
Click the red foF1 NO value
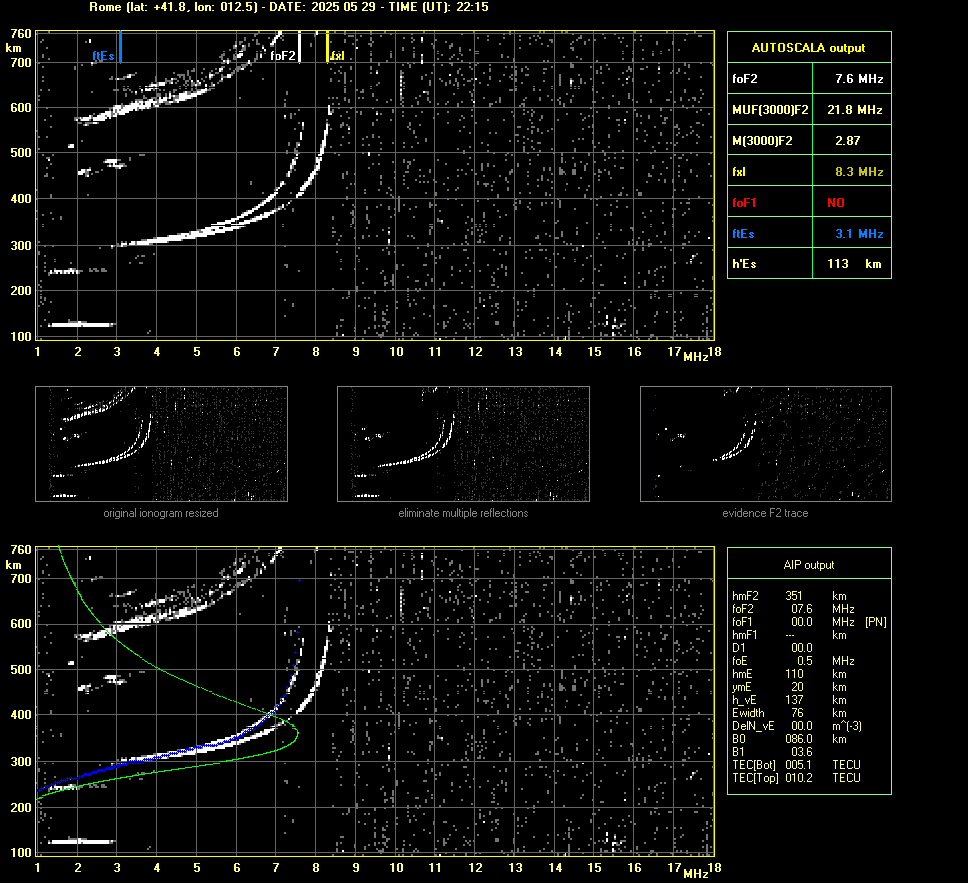click(x=836, y=203)
